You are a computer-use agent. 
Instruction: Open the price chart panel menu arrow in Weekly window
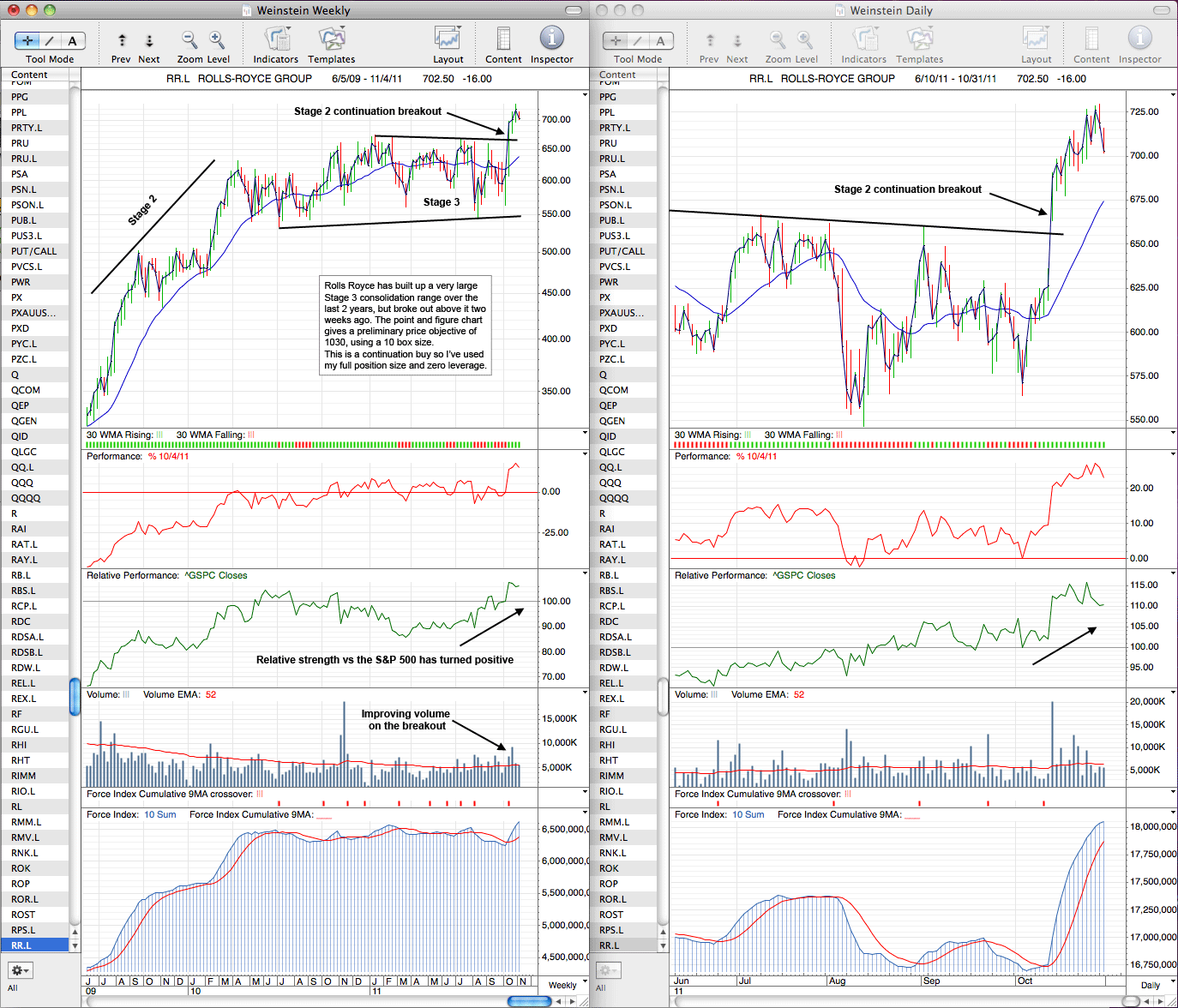tap(585, 96)
